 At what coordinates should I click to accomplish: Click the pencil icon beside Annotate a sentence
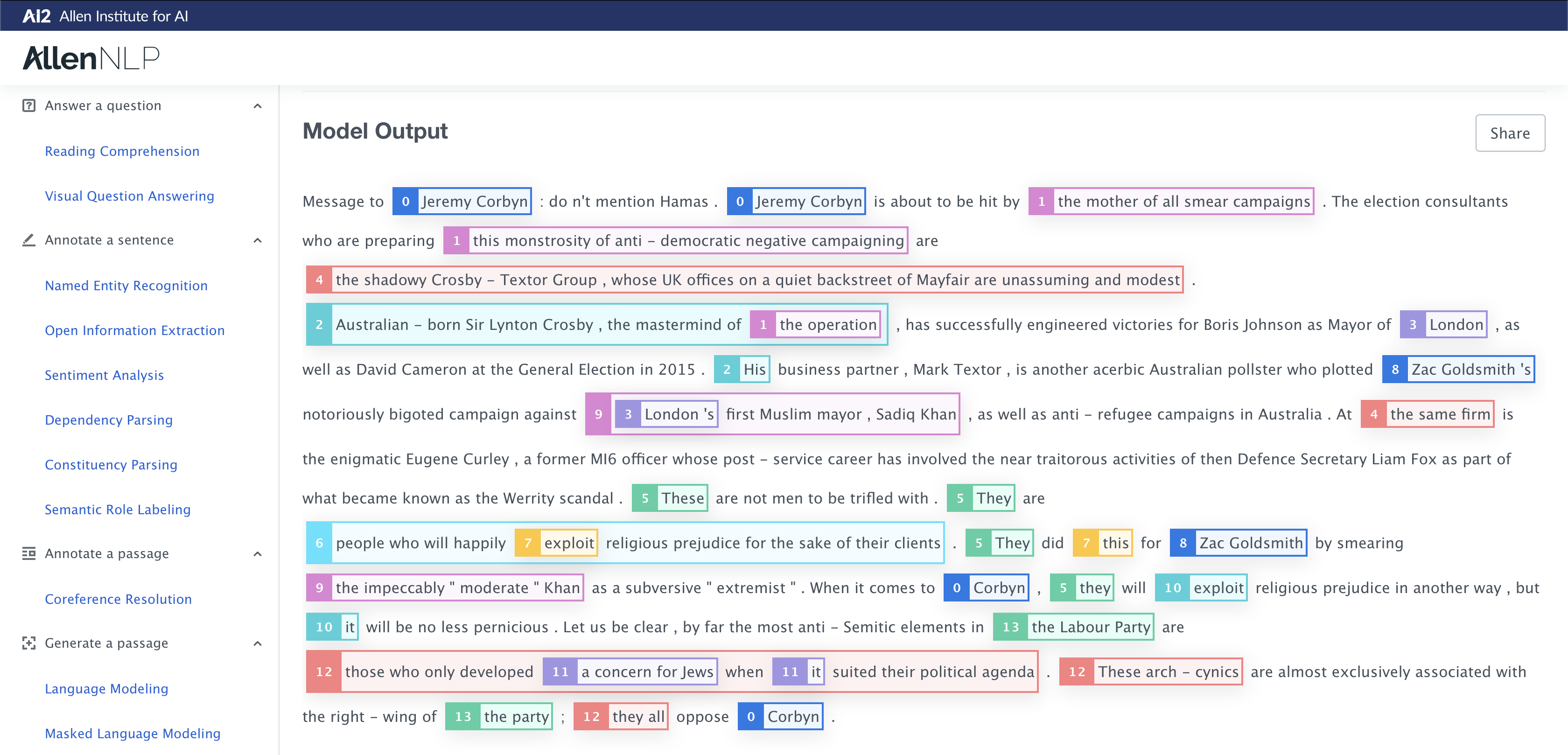coord(28,240)
